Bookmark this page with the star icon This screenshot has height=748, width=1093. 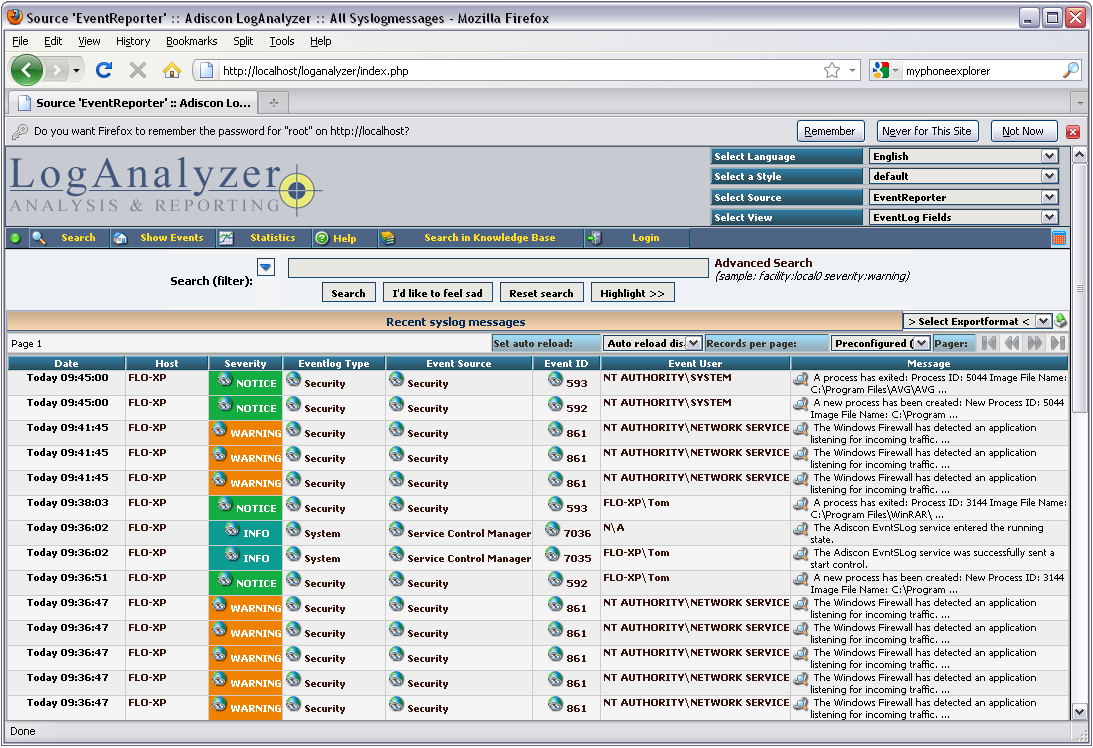pyautogui.click(x=832, y=70)
